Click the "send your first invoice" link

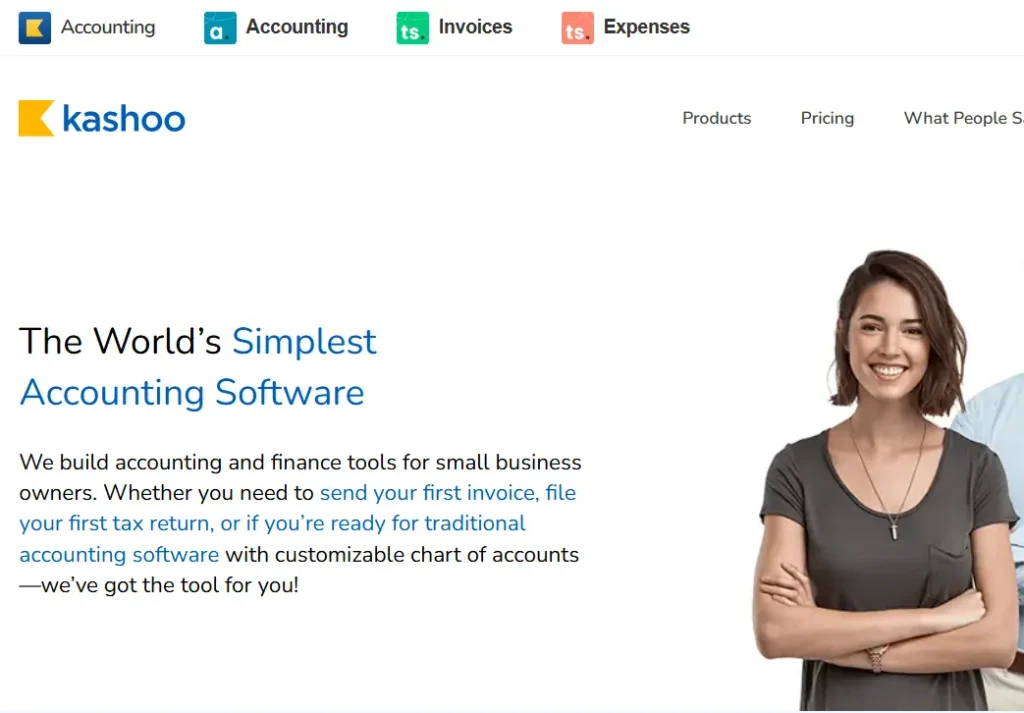click(426, 493)
